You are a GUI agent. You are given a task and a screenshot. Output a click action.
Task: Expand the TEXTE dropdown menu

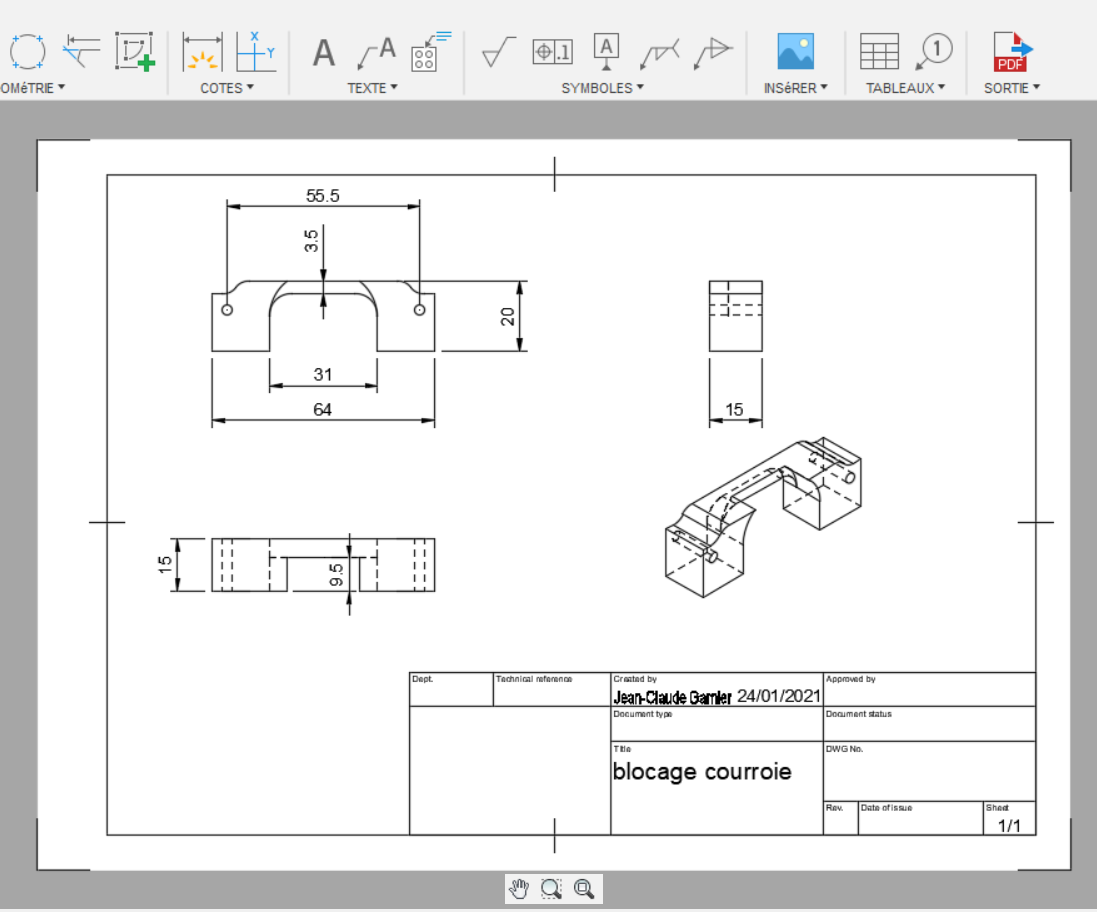pos(372,88)
